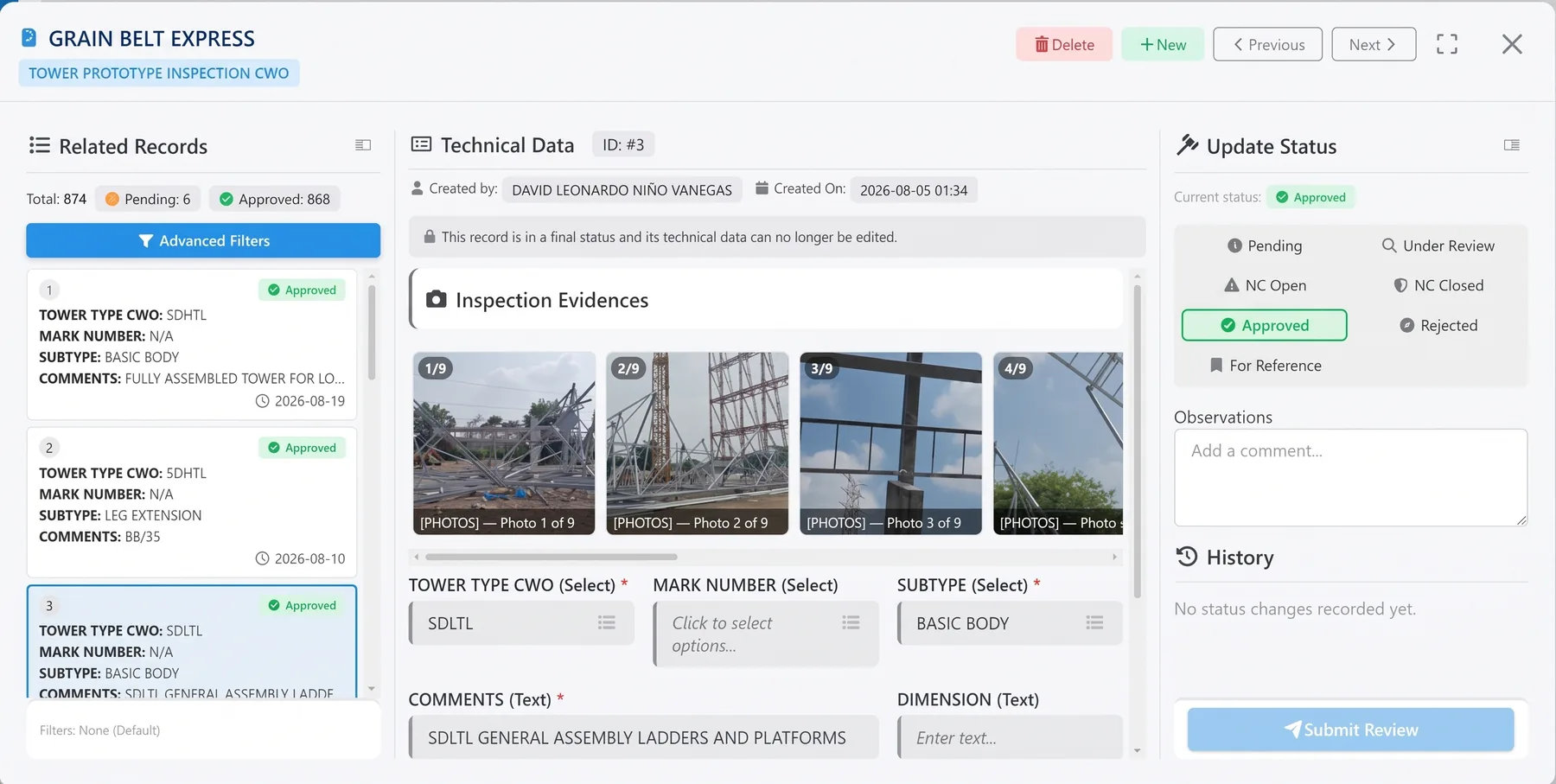The width and height of the screenshot is (1556, 784).
Task: Click the calendar icon beside Created On
Action: [762, 188]
